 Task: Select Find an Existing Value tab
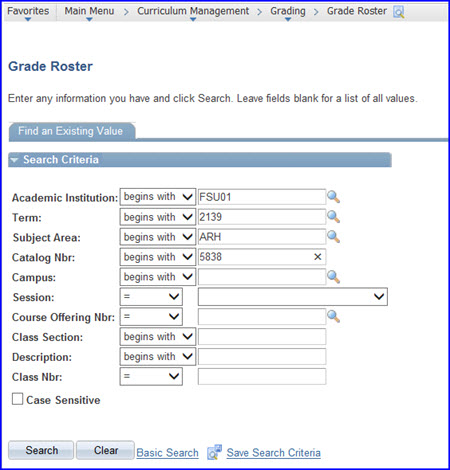(x=71, y=131)
